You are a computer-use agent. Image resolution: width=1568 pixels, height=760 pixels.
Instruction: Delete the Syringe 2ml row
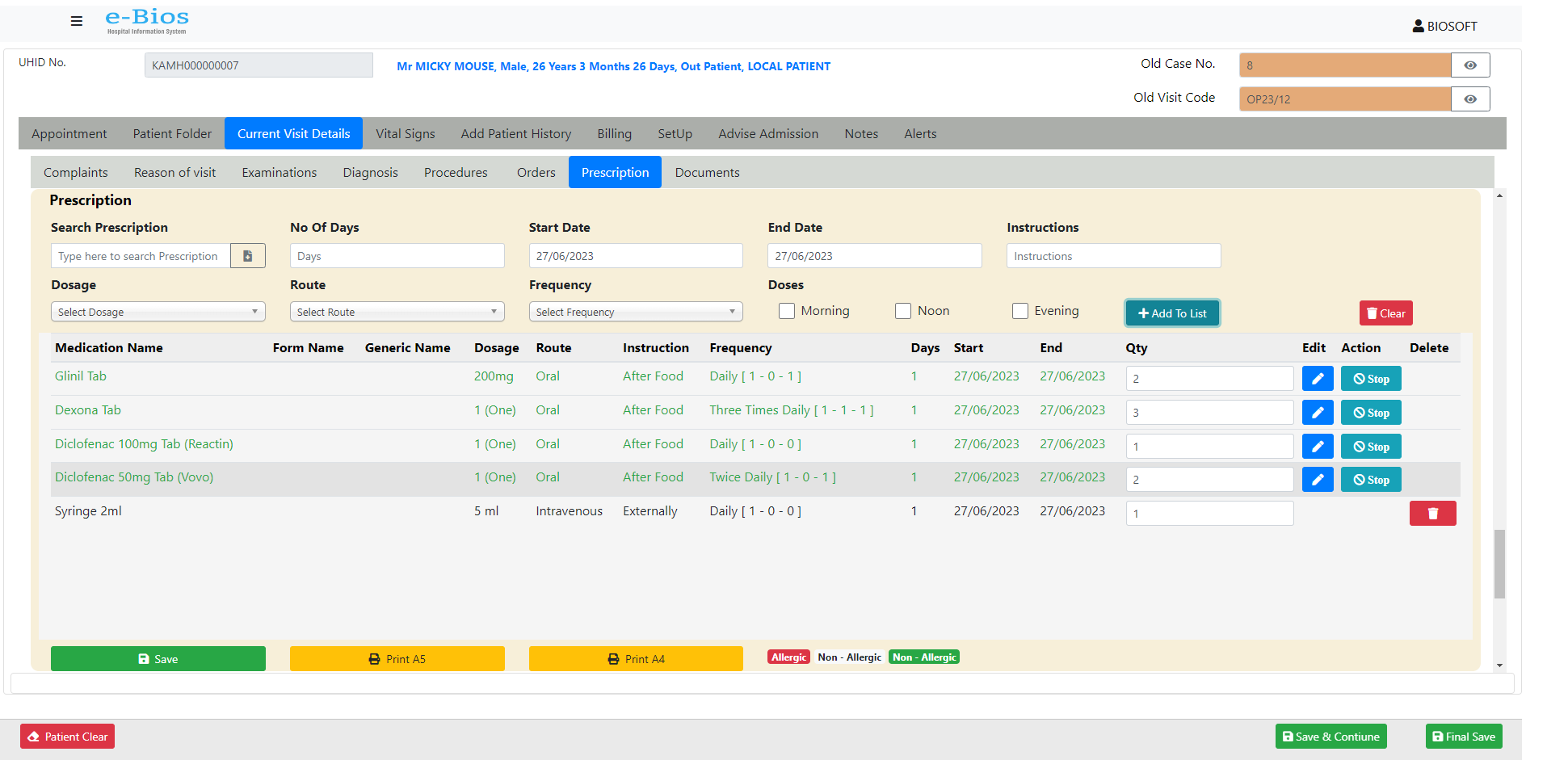[1432, 514]
